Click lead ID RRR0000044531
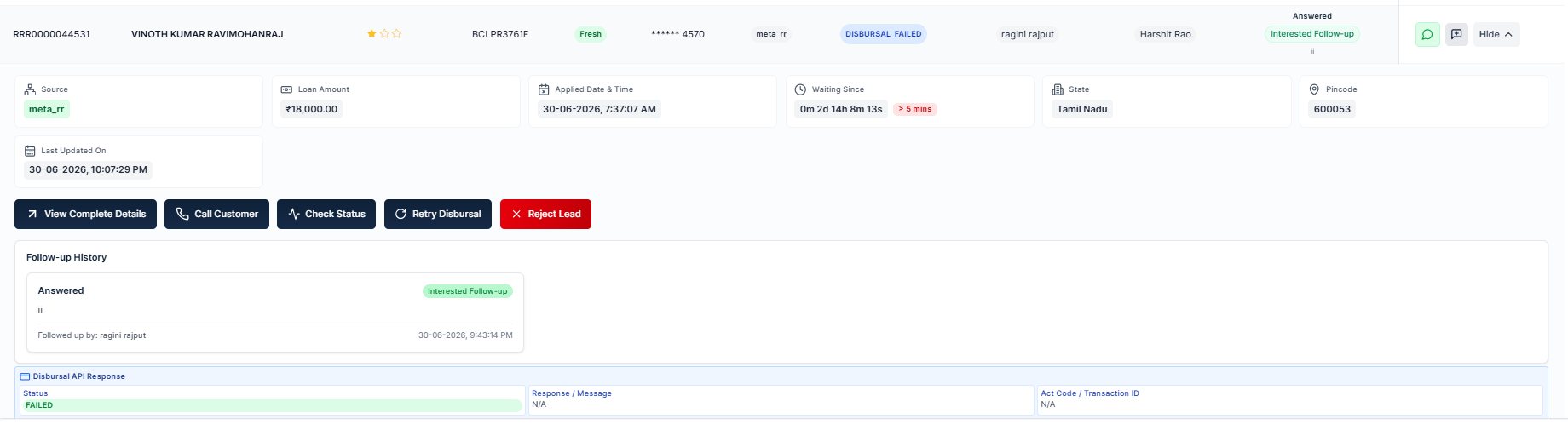This screenshot has width=1568, height=430. (x=51, y=34)
